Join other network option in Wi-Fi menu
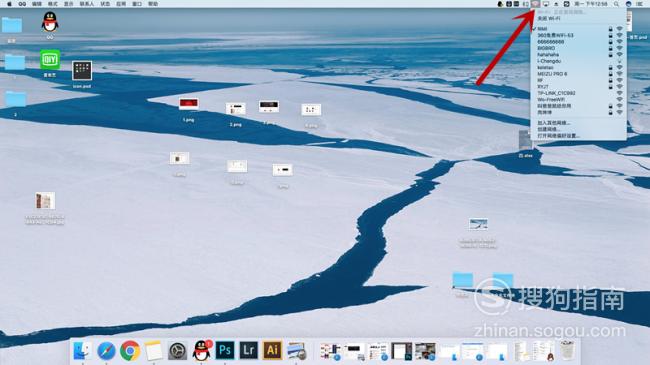The width and height of the screenshot is (650, 365). [579, 123]
